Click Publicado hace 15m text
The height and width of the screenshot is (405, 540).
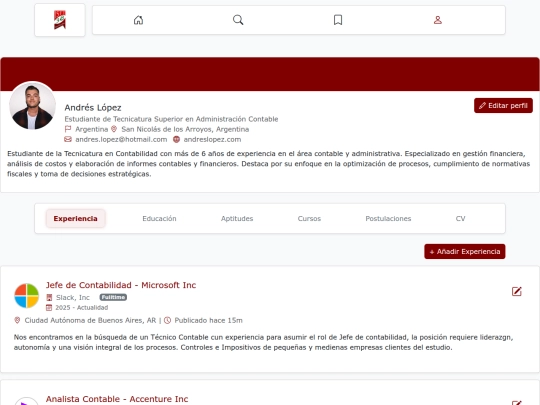pyautogui.click(x=208, y=320)
